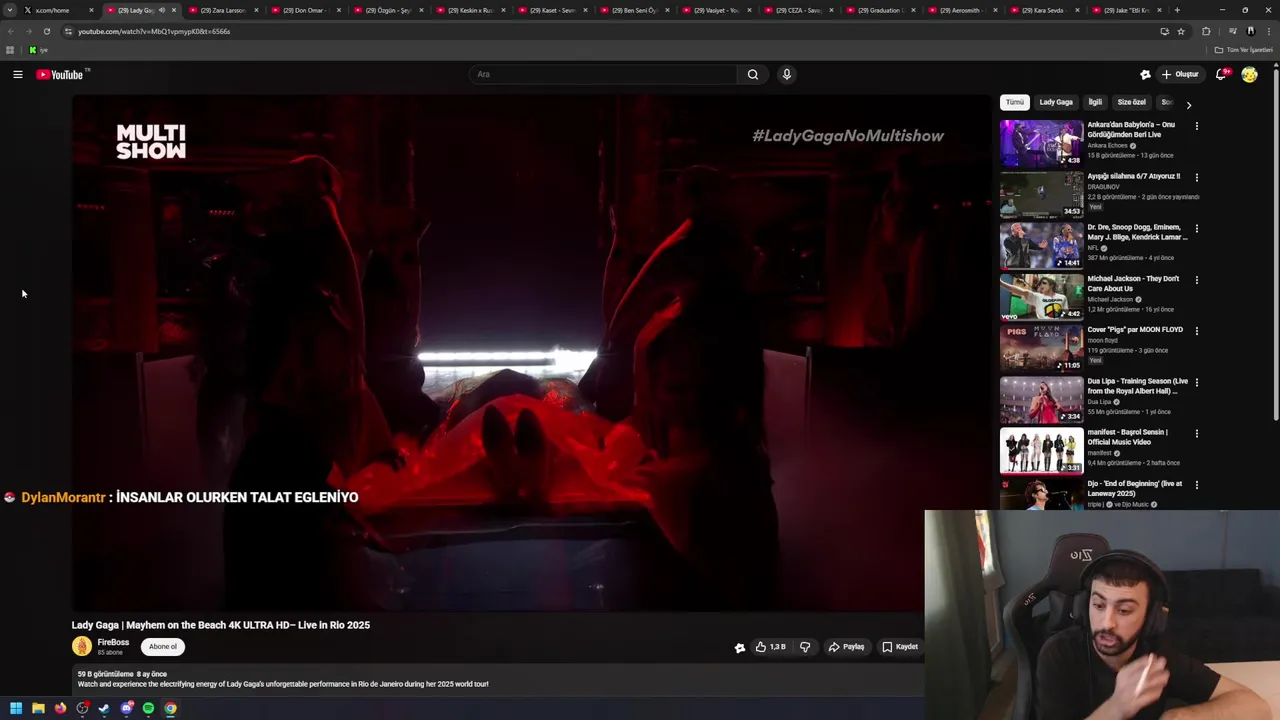The image size is (1280, 720).
Task: Switch to the Kara Sevda browser tab
Action: point(1045,10)
